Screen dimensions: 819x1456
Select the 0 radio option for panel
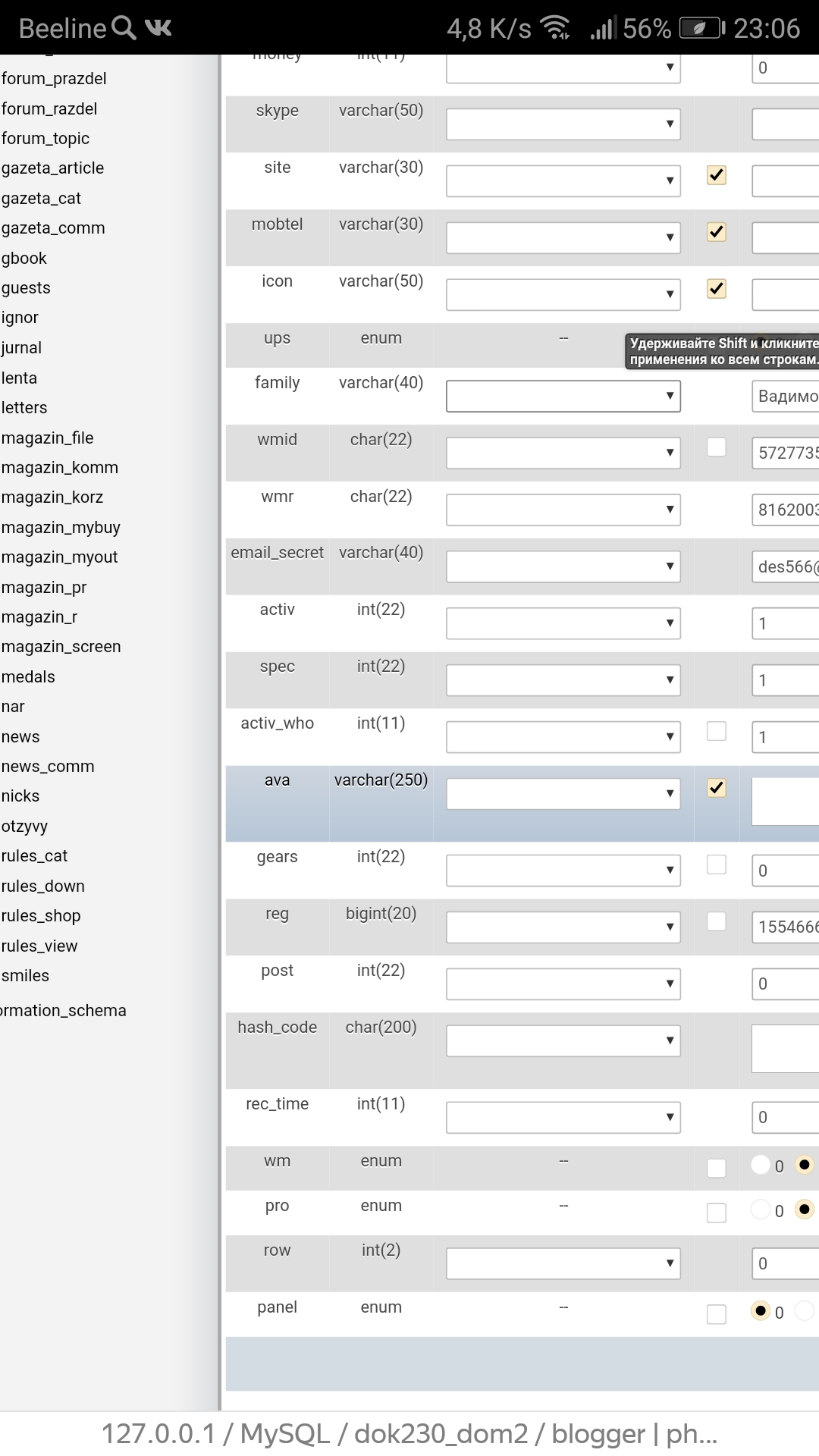[x=760, y=1311]
